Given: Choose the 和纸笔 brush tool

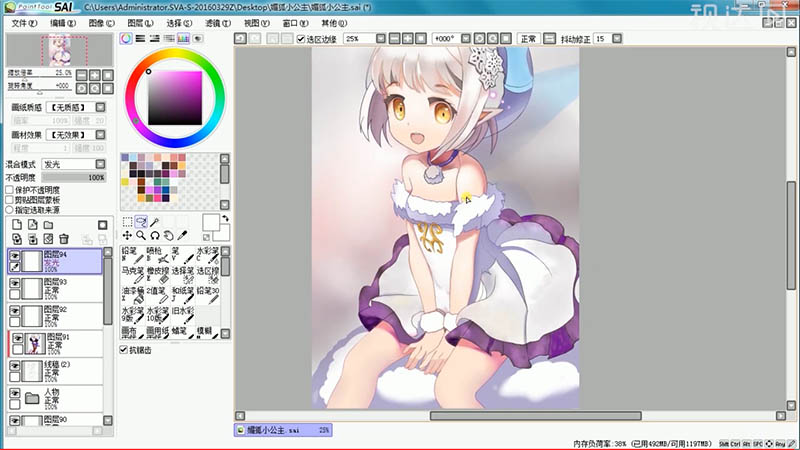Looking at the screenshot, I should pyautogui.click(x=183, y=295).
